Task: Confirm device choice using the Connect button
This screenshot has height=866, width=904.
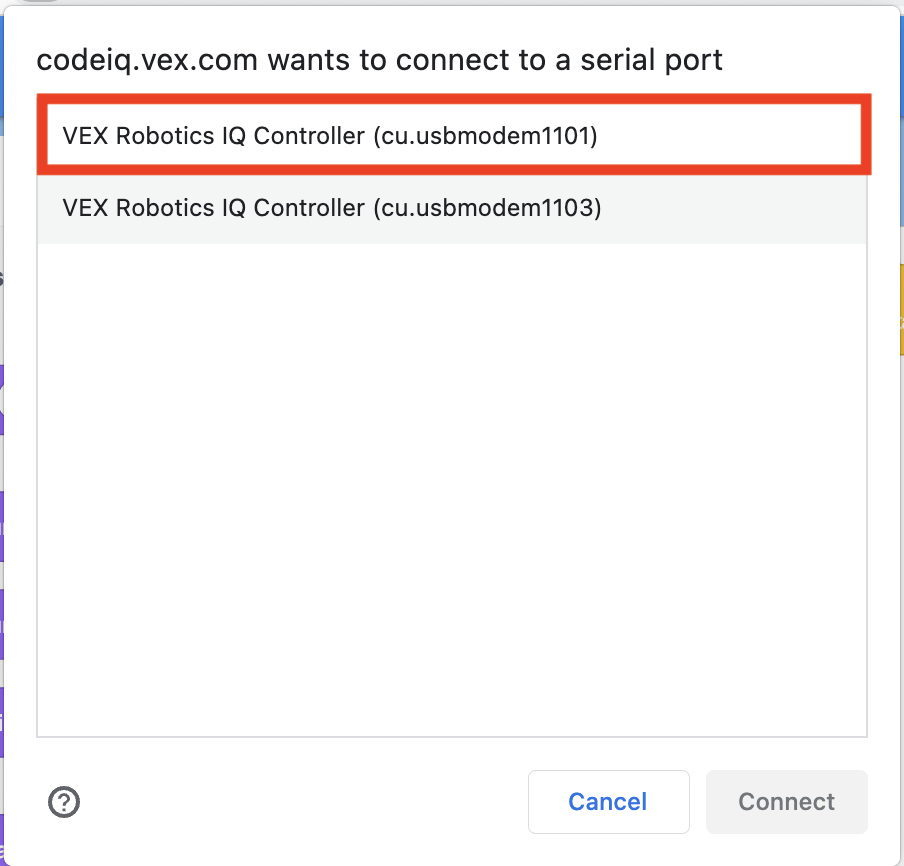Action: [786, 801]
